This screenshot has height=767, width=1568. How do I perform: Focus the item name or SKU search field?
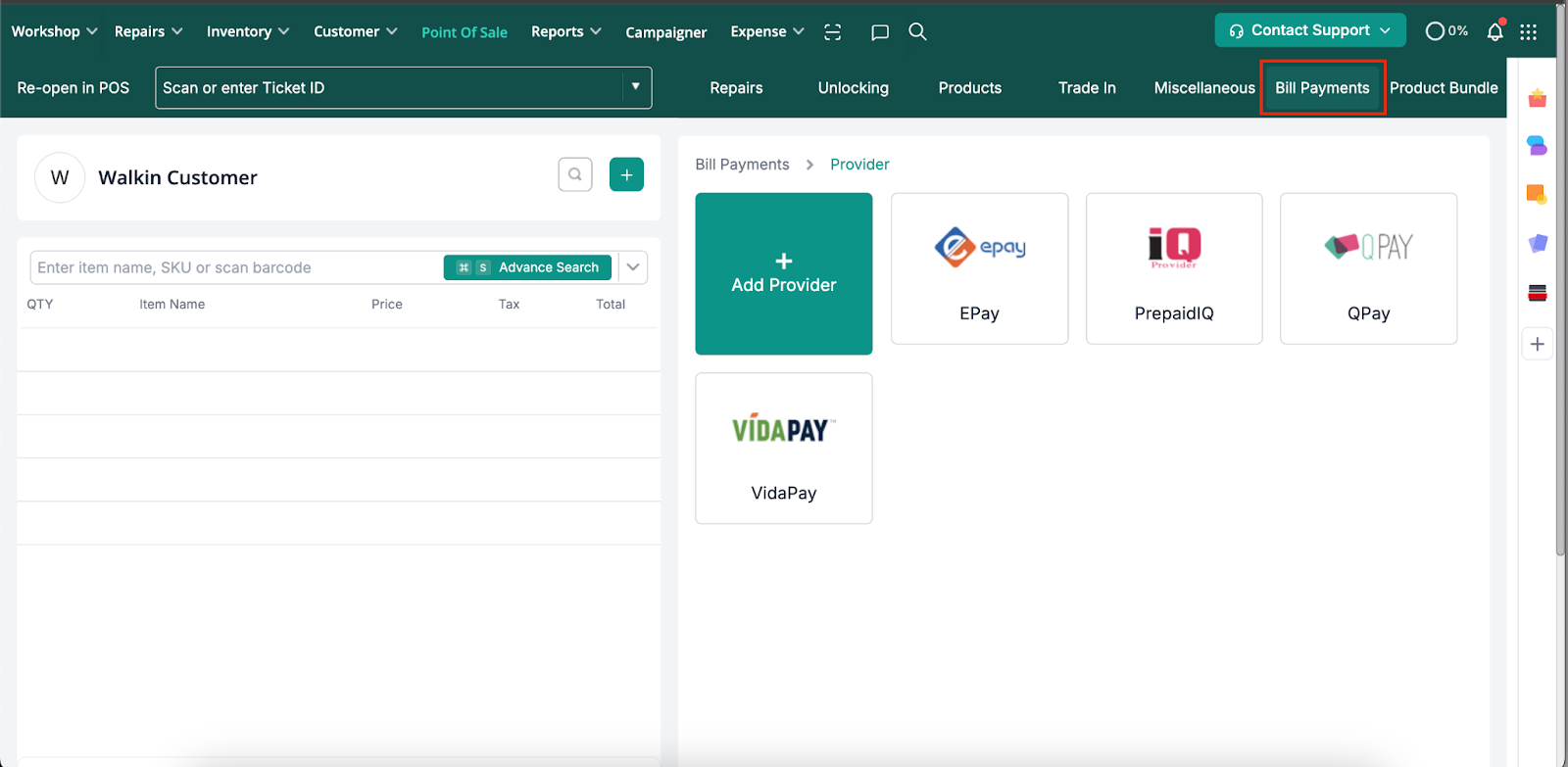coord(237,267)
